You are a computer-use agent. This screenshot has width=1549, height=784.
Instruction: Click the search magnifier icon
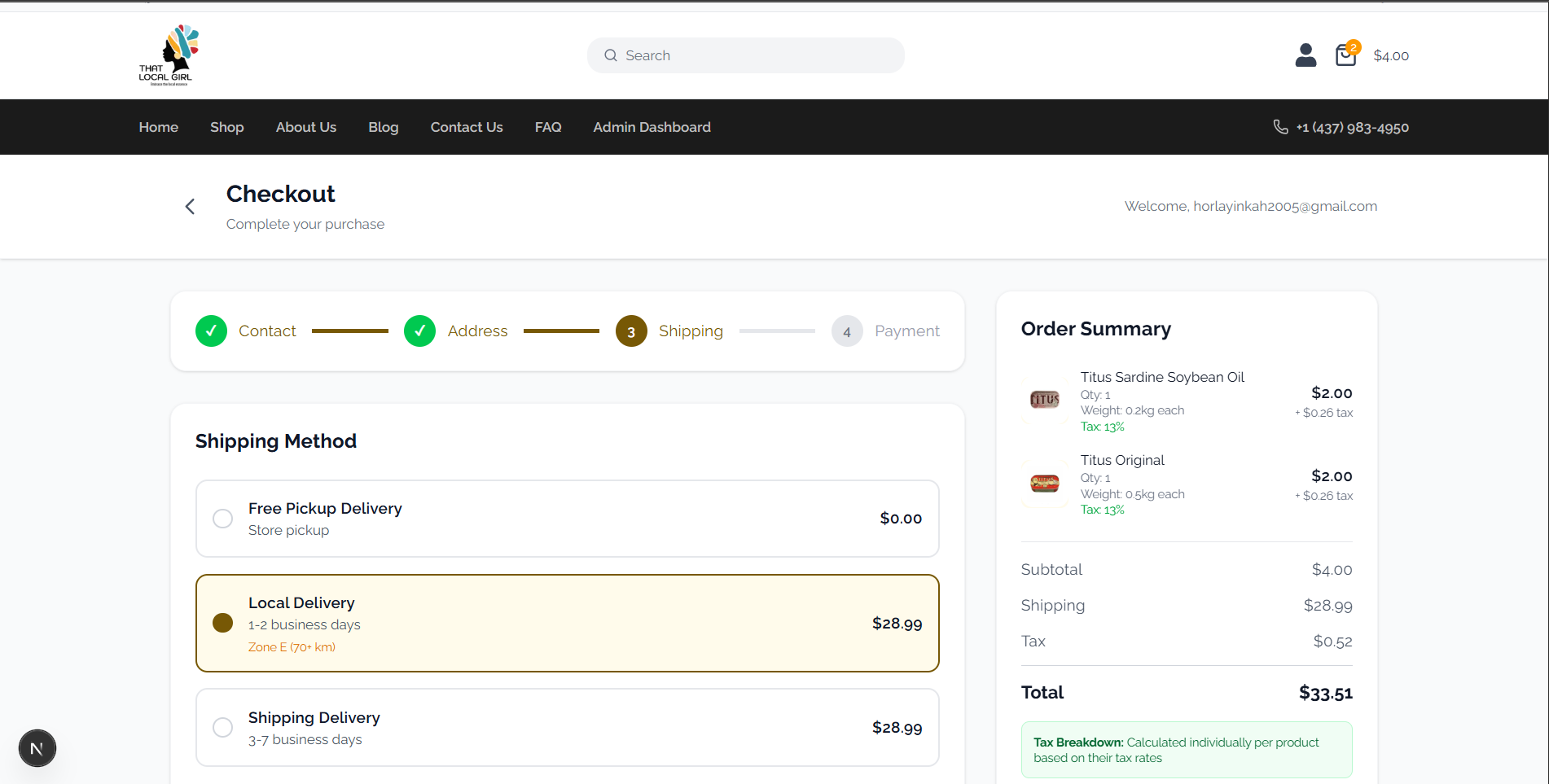610,55
